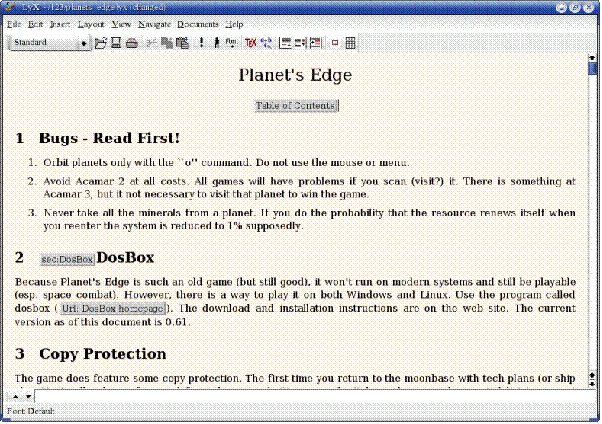This screenshot has width=602, height=424.
Task: Click minibuffer history up arrow
Action: click(16, 397)
